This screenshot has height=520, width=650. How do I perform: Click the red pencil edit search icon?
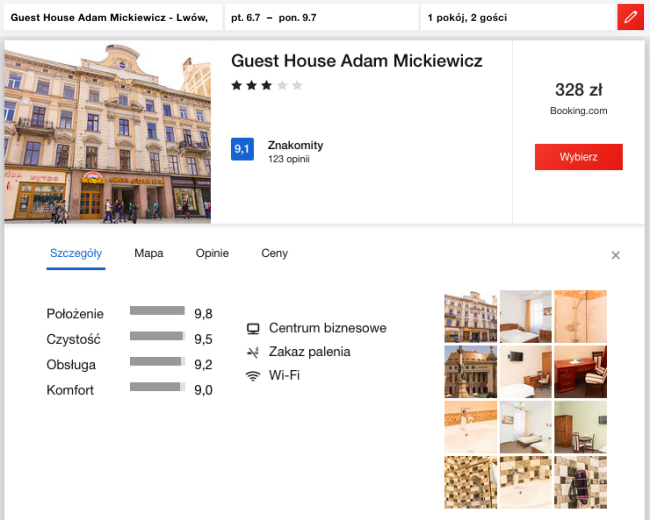pos(630,18)
